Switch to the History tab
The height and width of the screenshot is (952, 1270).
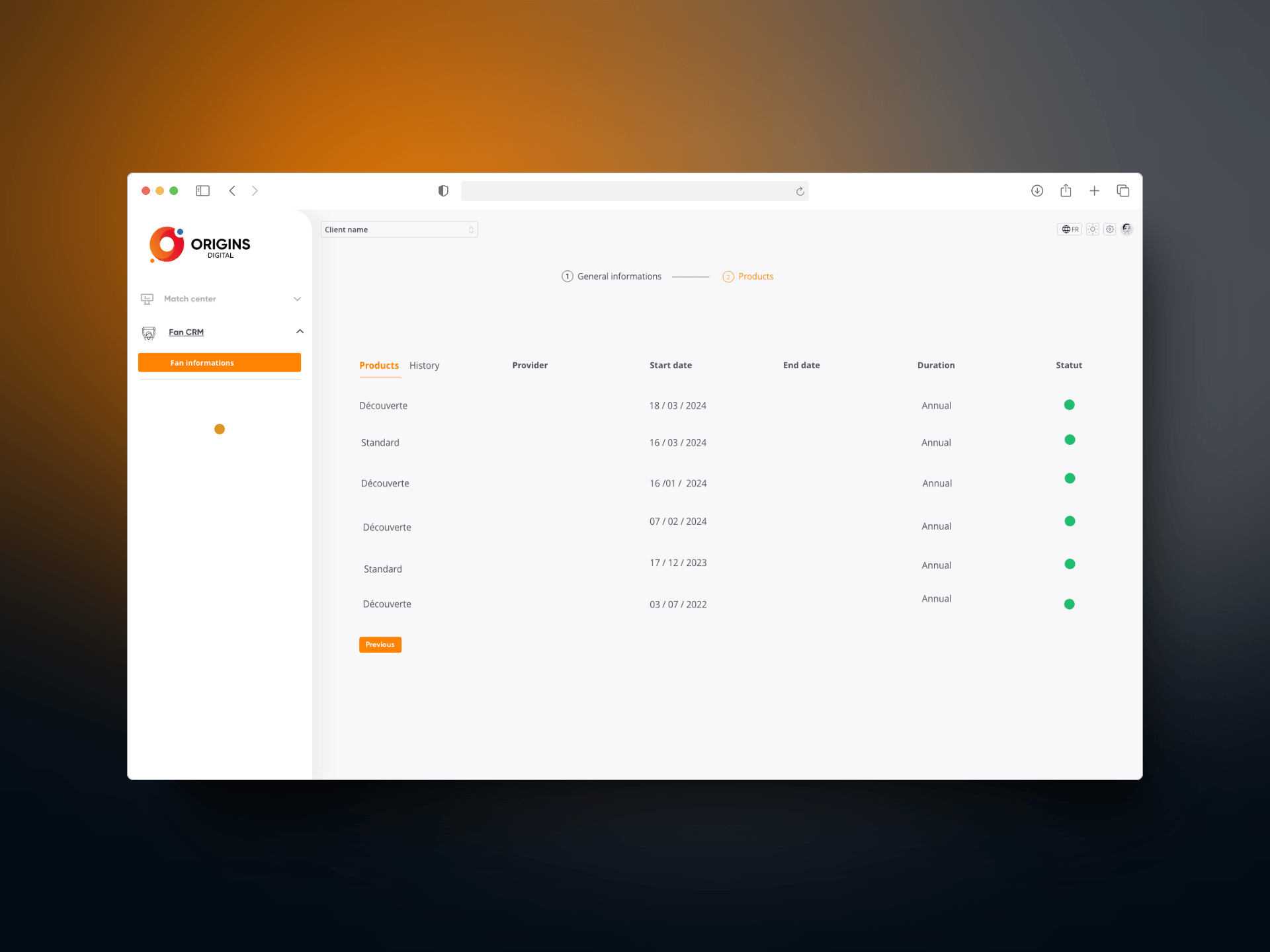(x=424, y=366)
